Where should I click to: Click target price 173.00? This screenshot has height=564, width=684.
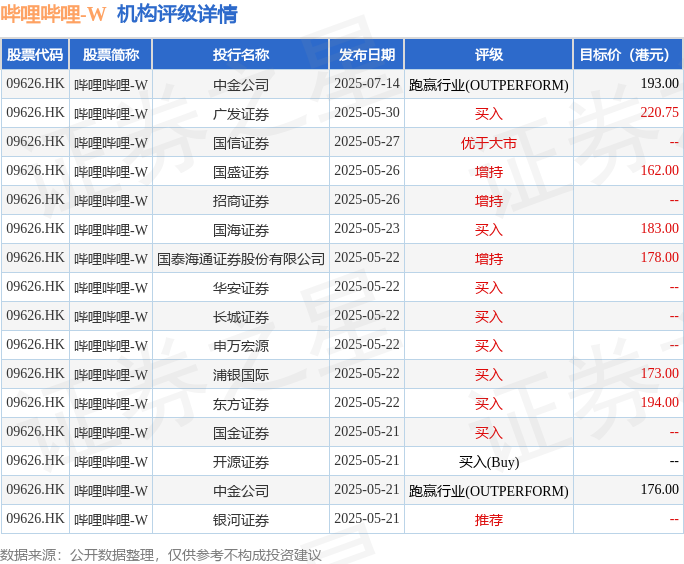click(660, 373)
